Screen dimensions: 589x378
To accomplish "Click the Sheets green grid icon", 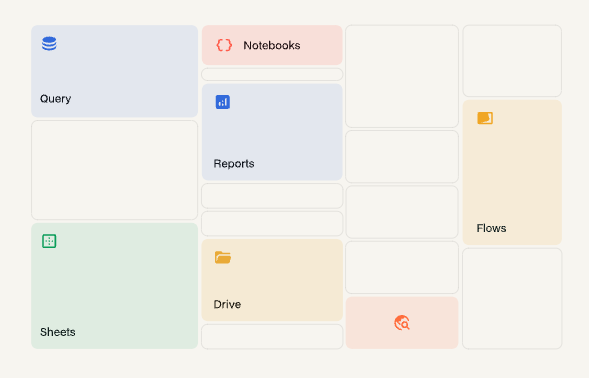I will tap(49, 241).
